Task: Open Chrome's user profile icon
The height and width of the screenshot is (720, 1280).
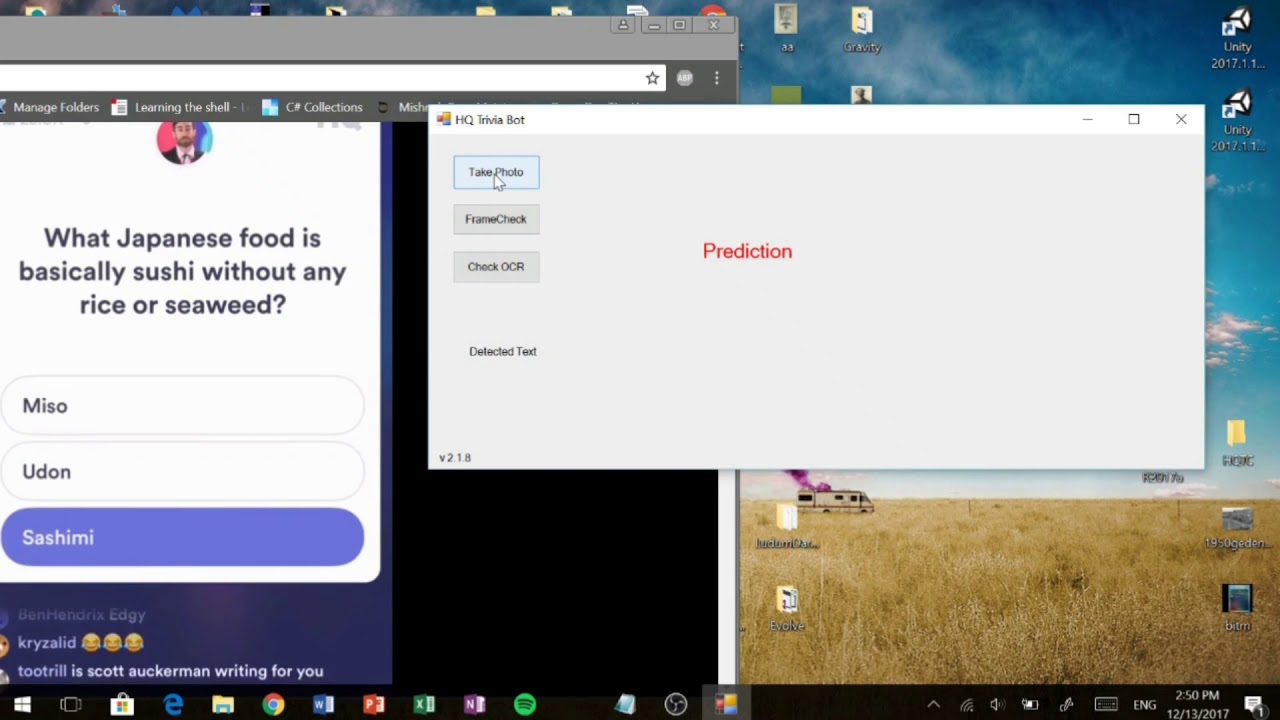Action: coord(623,25)
